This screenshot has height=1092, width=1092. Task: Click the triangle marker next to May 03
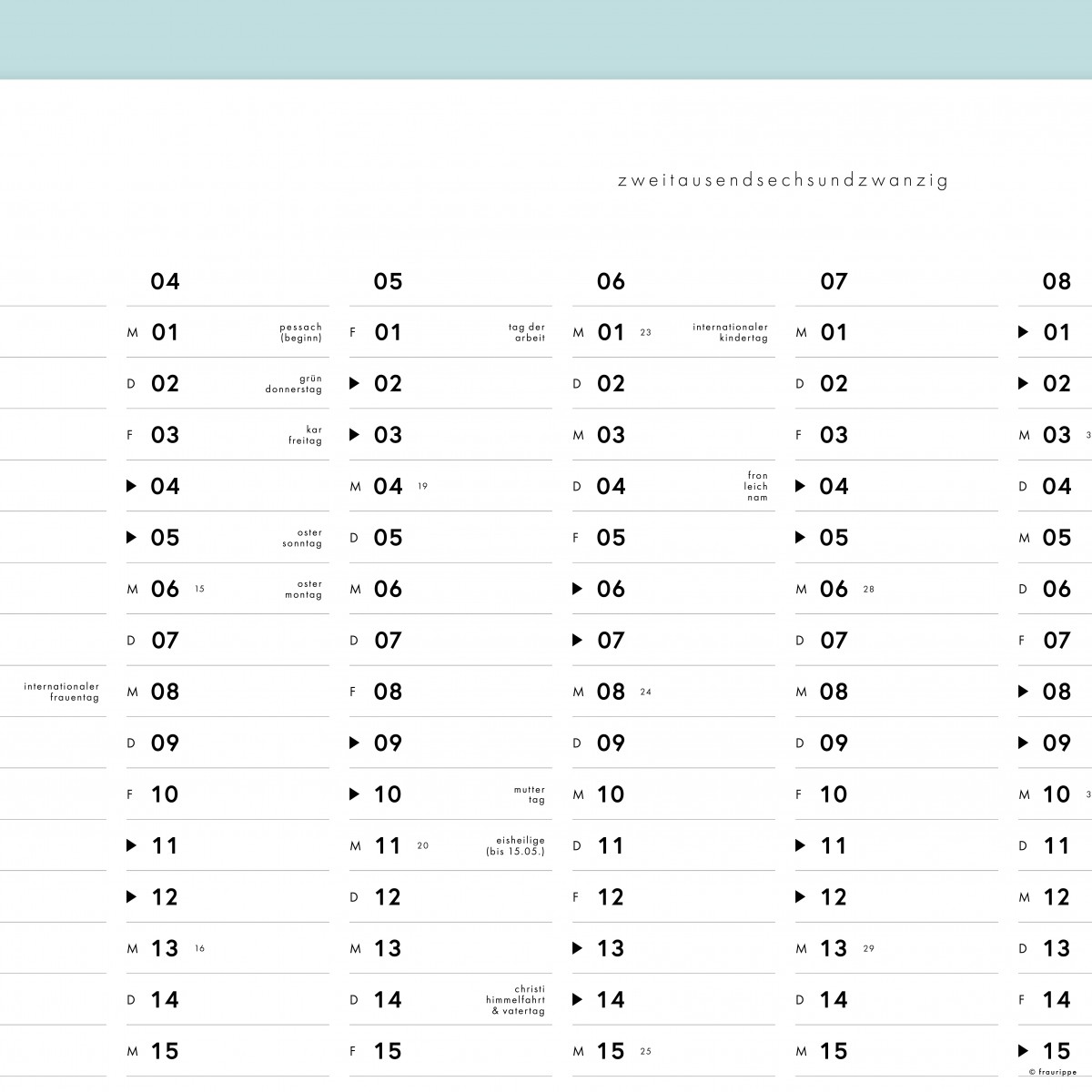click(354, 435)
